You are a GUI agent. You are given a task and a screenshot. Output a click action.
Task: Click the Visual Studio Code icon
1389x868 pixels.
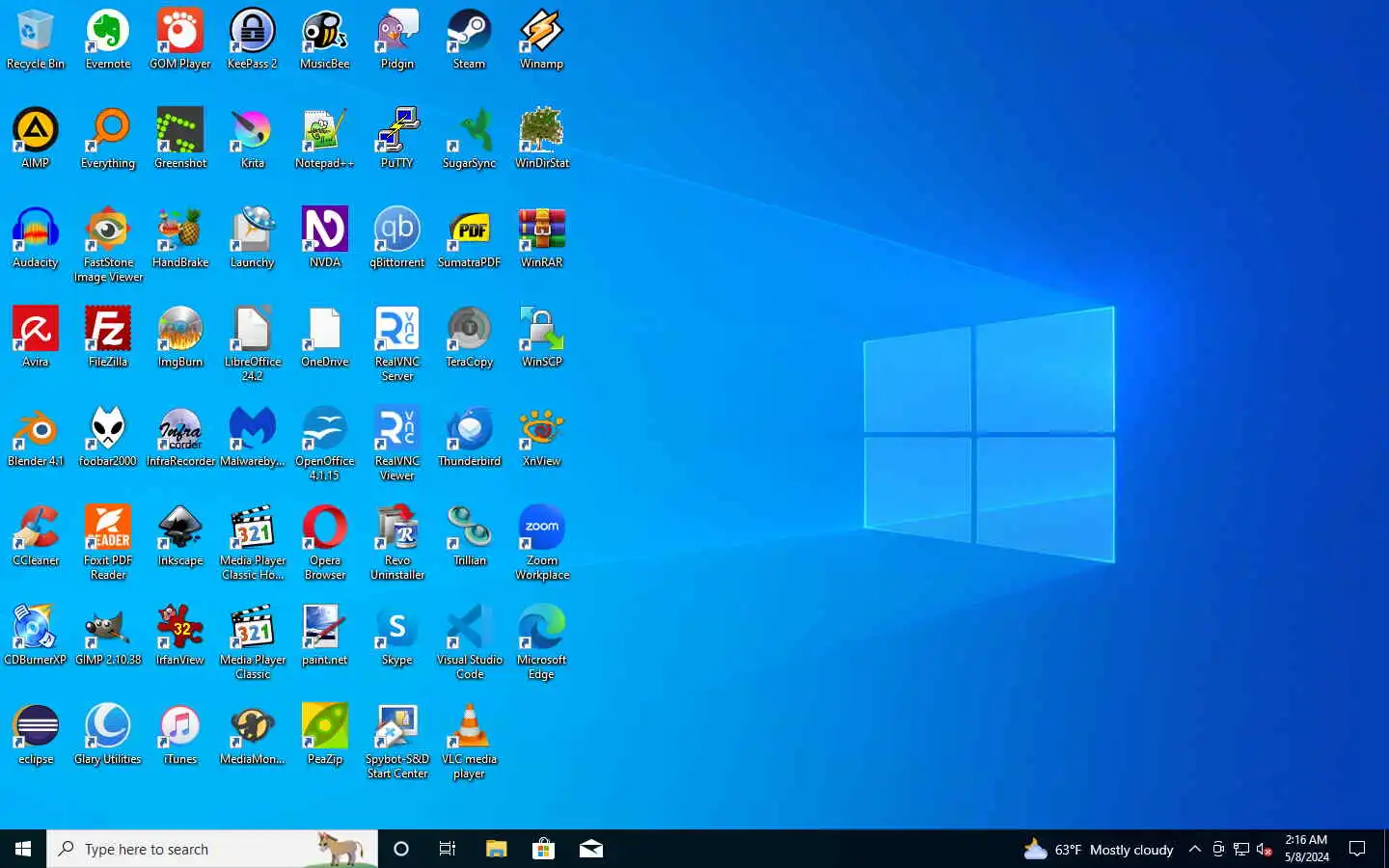coord(470,642)
